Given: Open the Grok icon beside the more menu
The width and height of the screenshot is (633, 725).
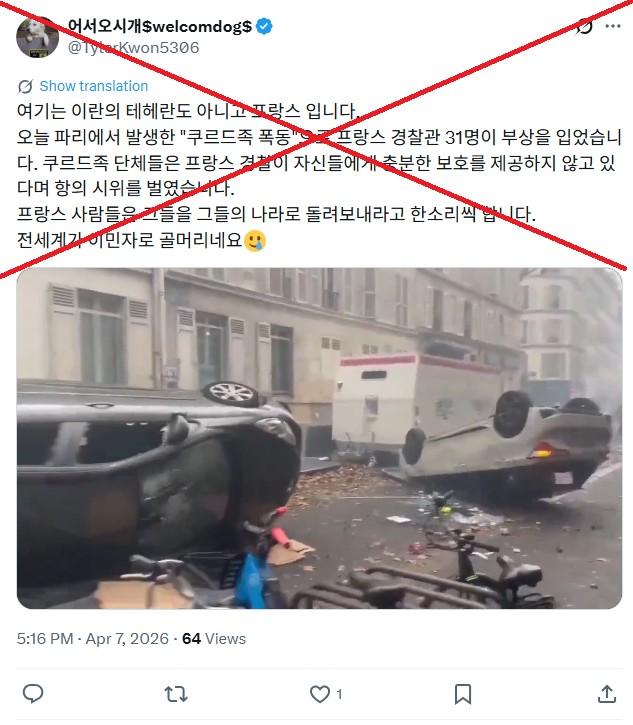Looking at the screenshot, I should 584,26.
